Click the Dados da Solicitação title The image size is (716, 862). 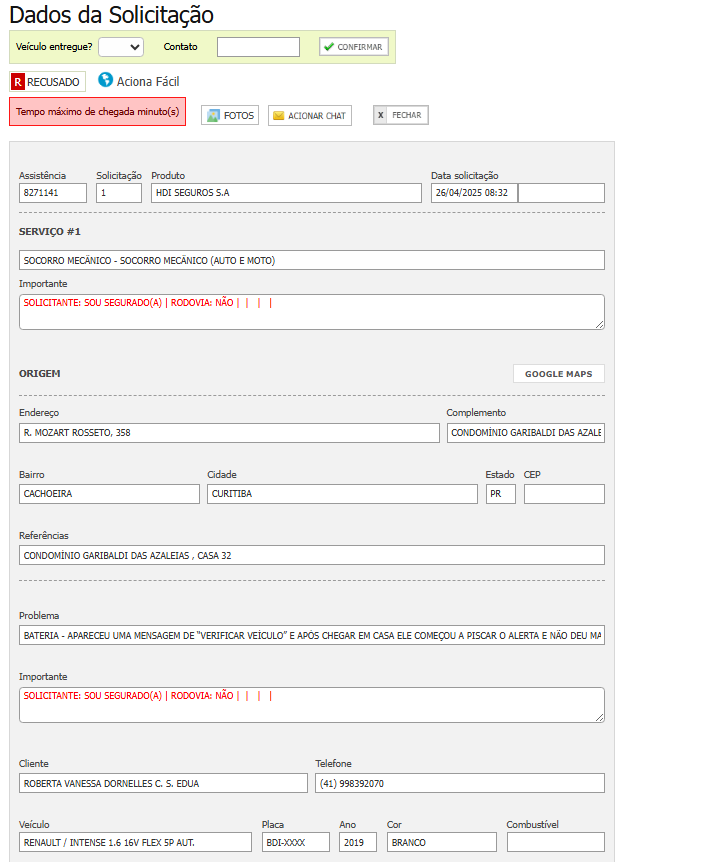tap(112, 15)
